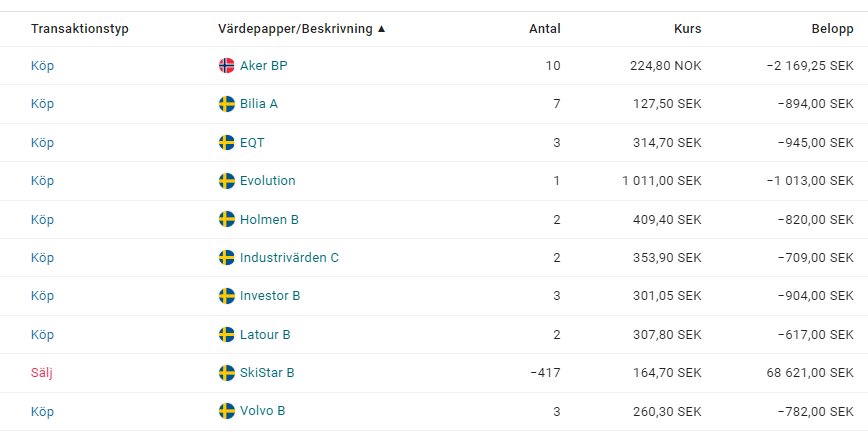Viewport: 868px width, 442px height.
Task: Open the Latour B security link
Action: 265,335
